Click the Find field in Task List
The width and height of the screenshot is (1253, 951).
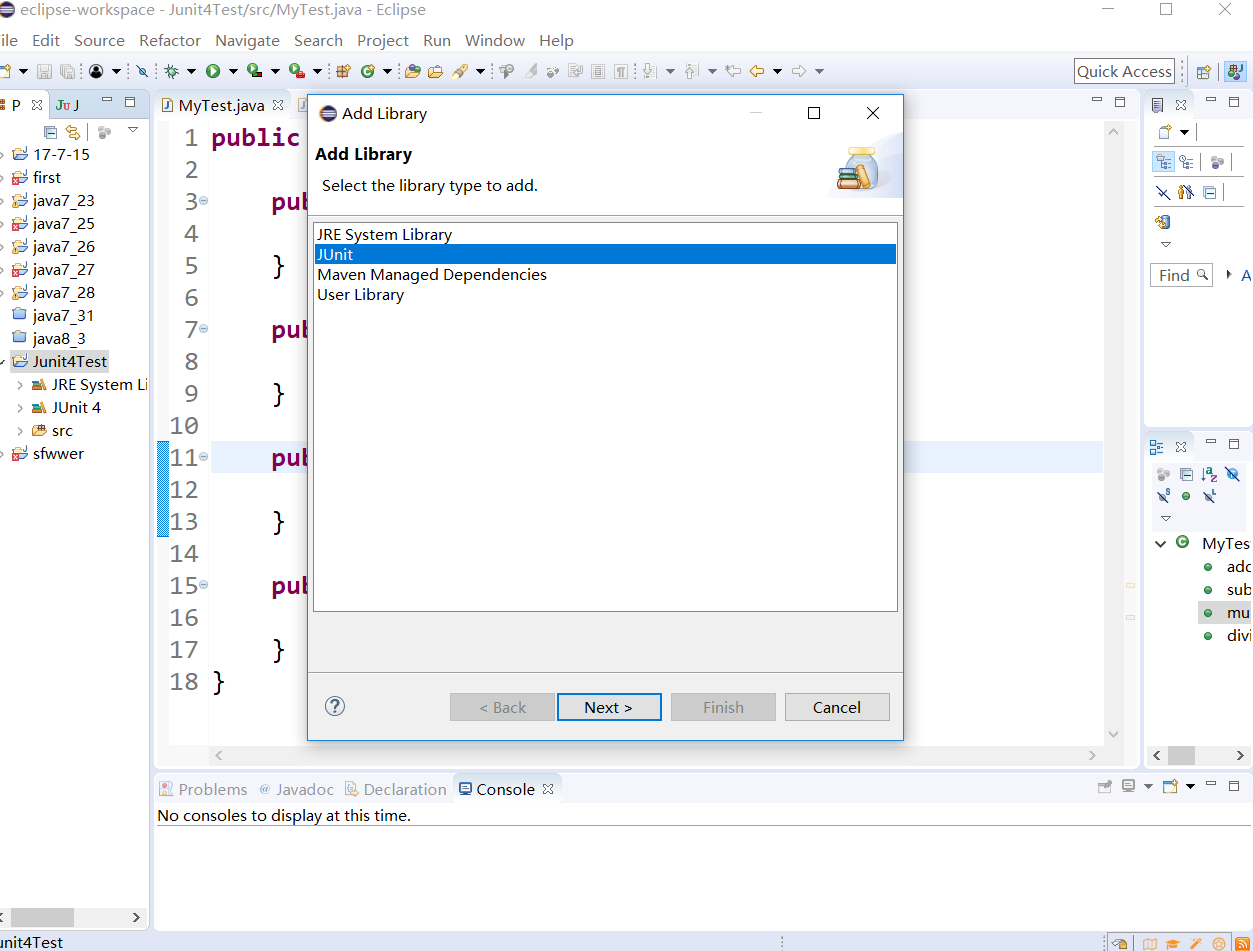tap(1182, 275)
